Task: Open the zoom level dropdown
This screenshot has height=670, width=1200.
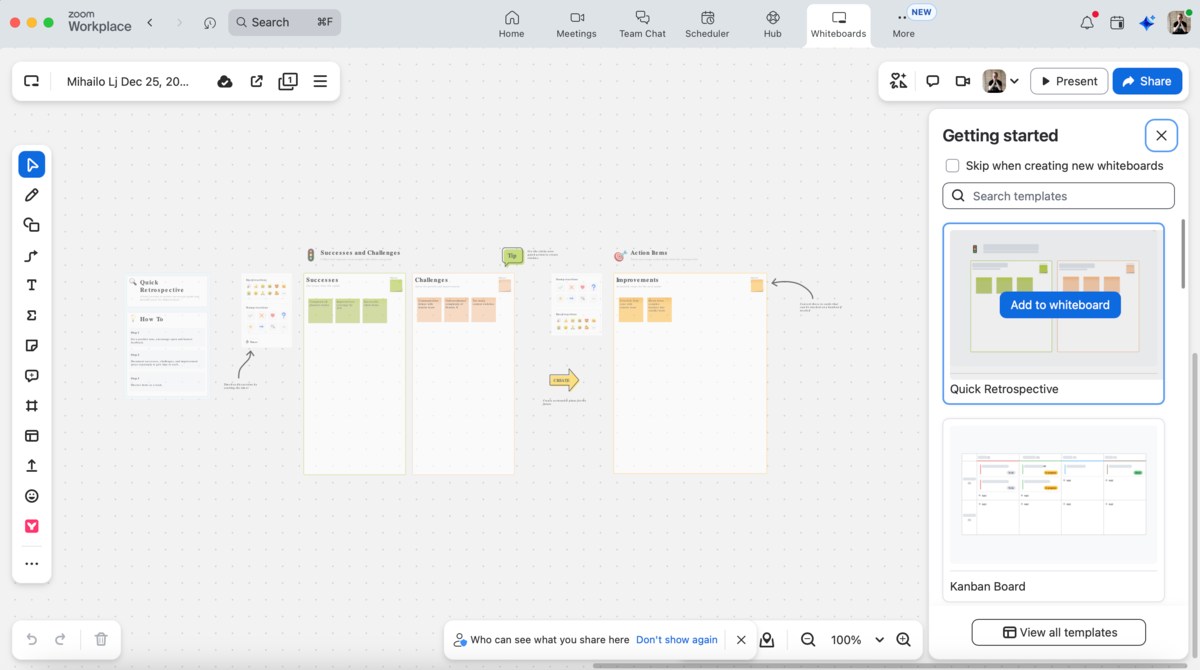Action: coord(879,639)
